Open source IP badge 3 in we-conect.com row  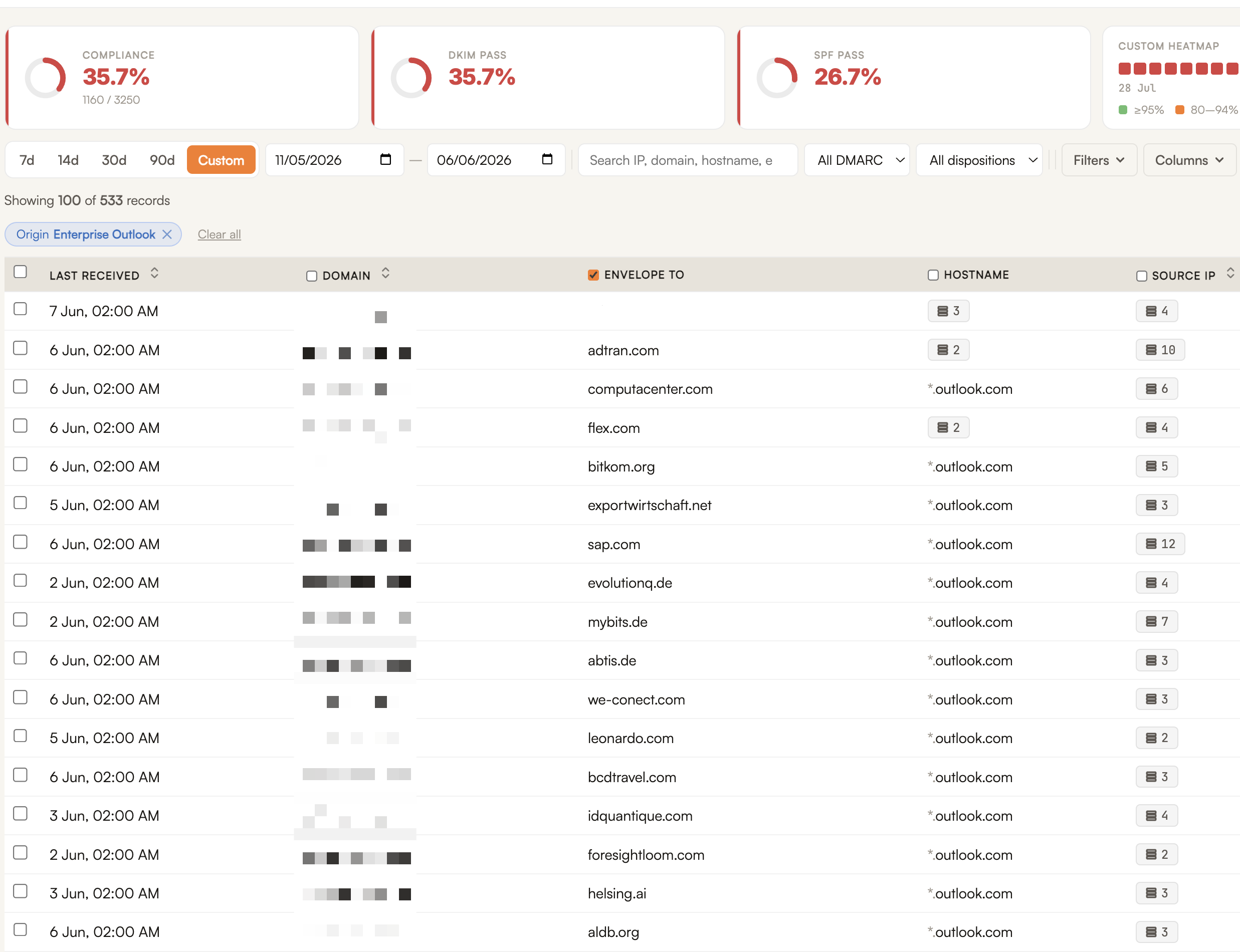(1157, 699)
